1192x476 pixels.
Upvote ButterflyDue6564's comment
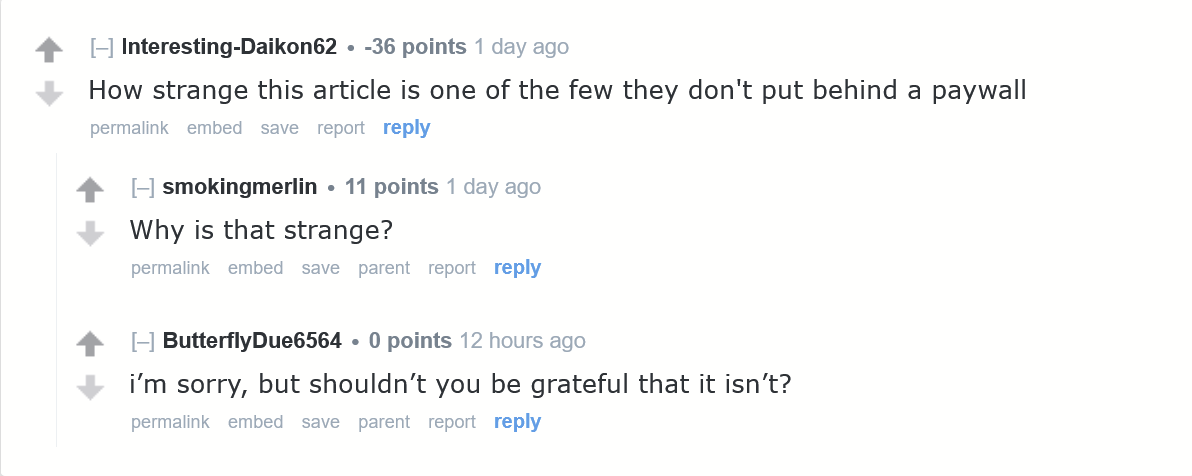(90, 344)
